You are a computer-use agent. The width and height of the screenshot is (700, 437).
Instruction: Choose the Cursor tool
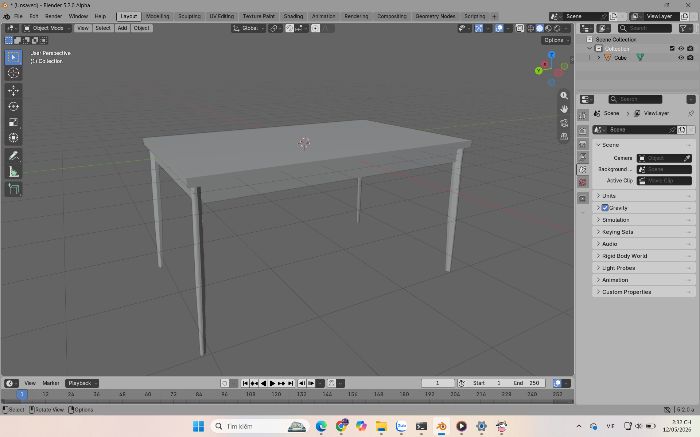(x=13, y=73)
